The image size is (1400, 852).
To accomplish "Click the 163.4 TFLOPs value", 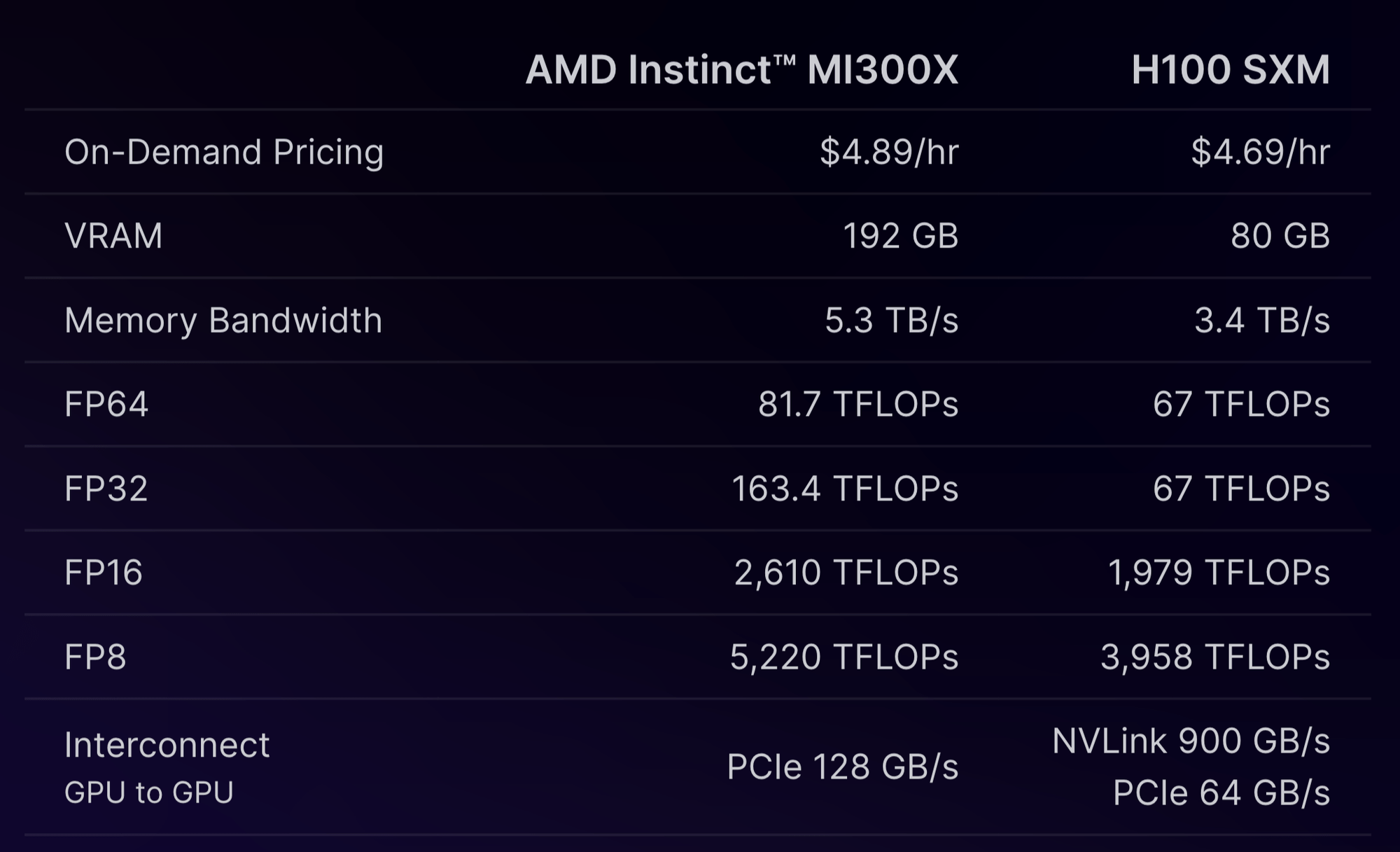I will tap(844, 489).
